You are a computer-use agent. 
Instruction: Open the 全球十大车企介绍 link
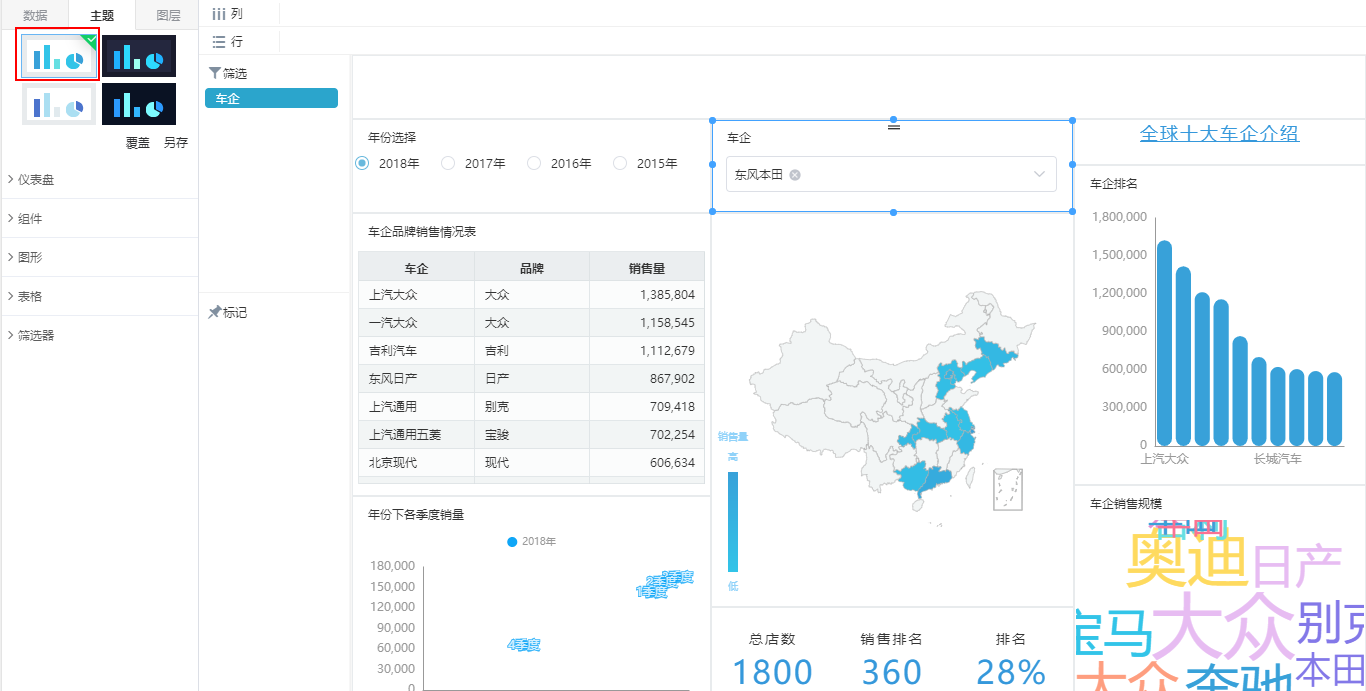coord(1220,134)
